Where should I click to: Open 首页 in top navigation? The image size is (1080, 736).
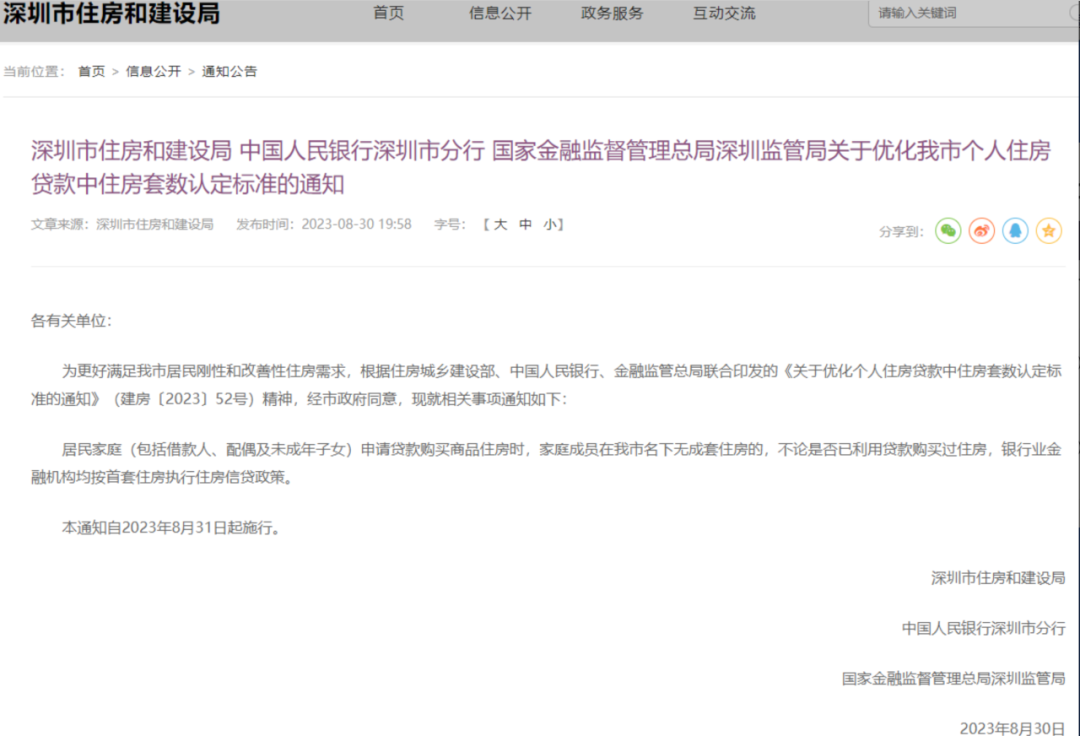click(x=388, y=13)
